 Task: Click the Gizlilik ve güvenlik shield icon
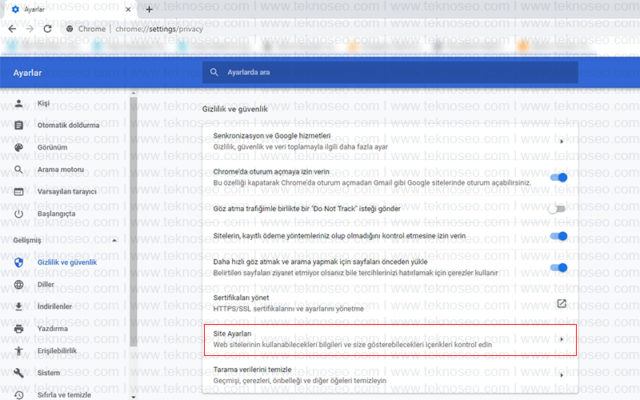pyautogui.click(x=19, y=262)
